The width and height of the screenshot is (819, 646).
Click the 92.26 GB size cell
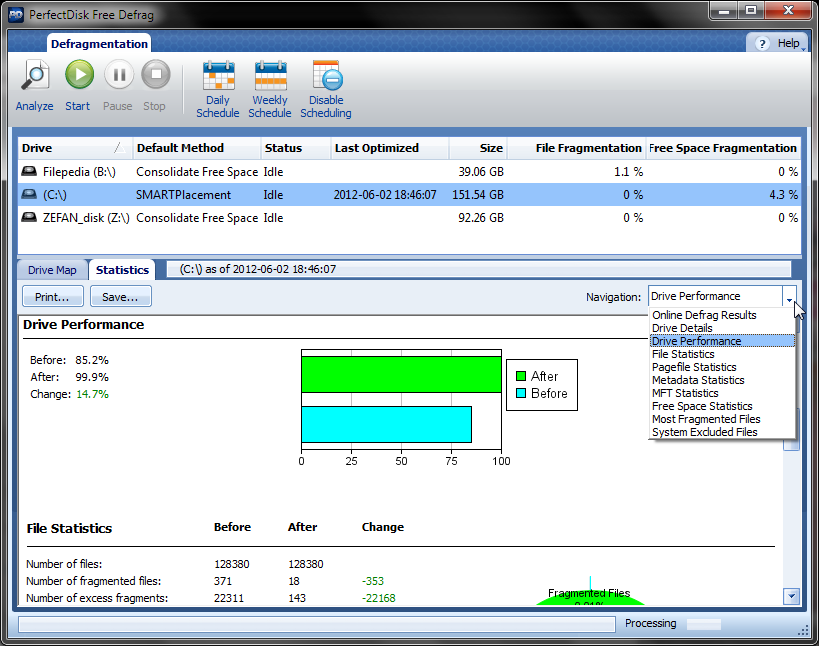(x=481, y=218)
